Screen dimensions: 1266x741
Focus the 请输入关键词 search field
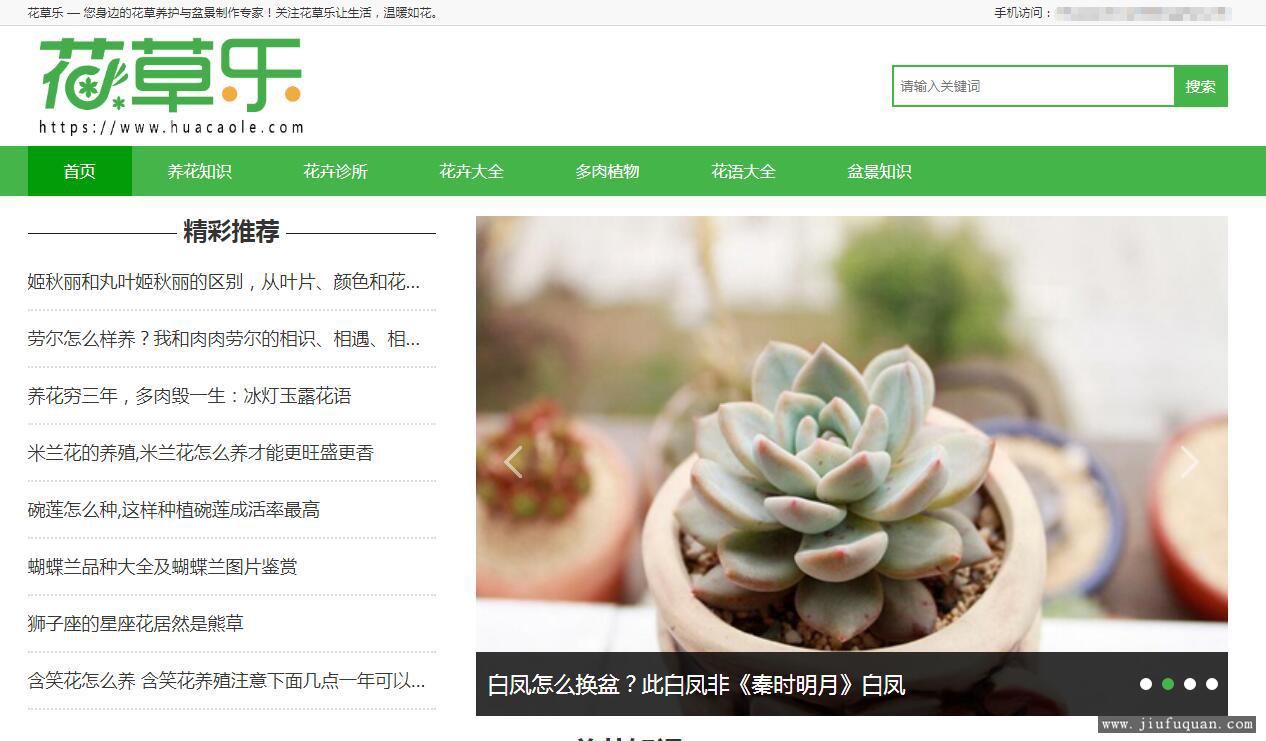tap(1033, 86)
